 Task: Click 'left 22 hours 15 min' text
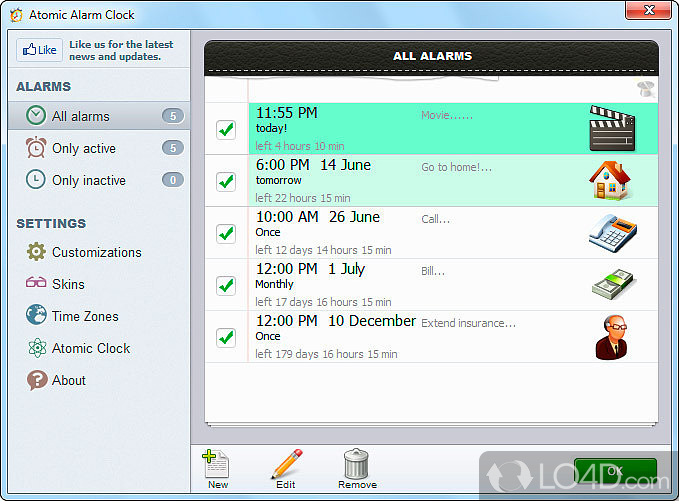tap(303, 198)
